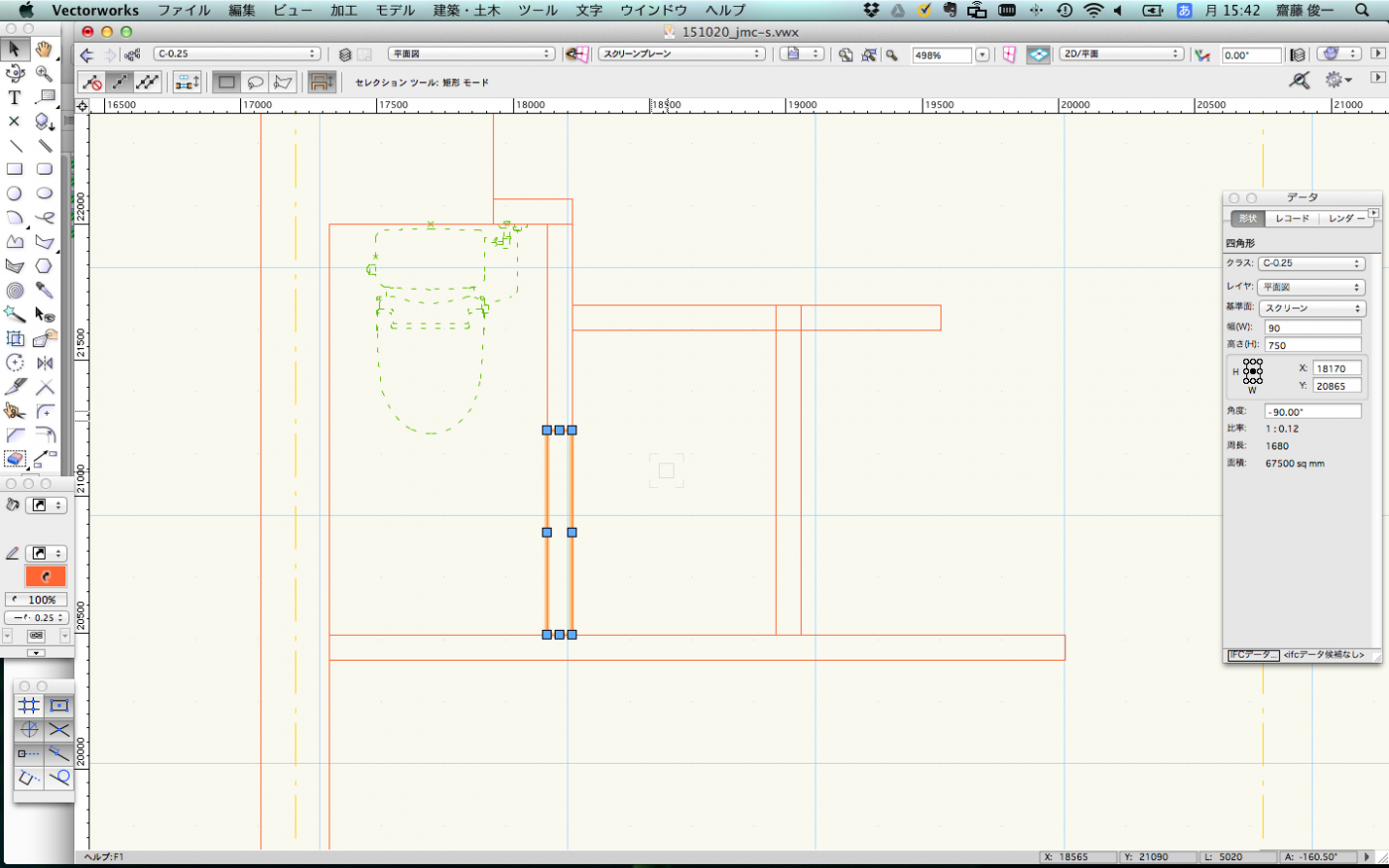Toggle Snap to Grid in snapping palette
Screen dimensions: 1389x868
pos(29,705)
